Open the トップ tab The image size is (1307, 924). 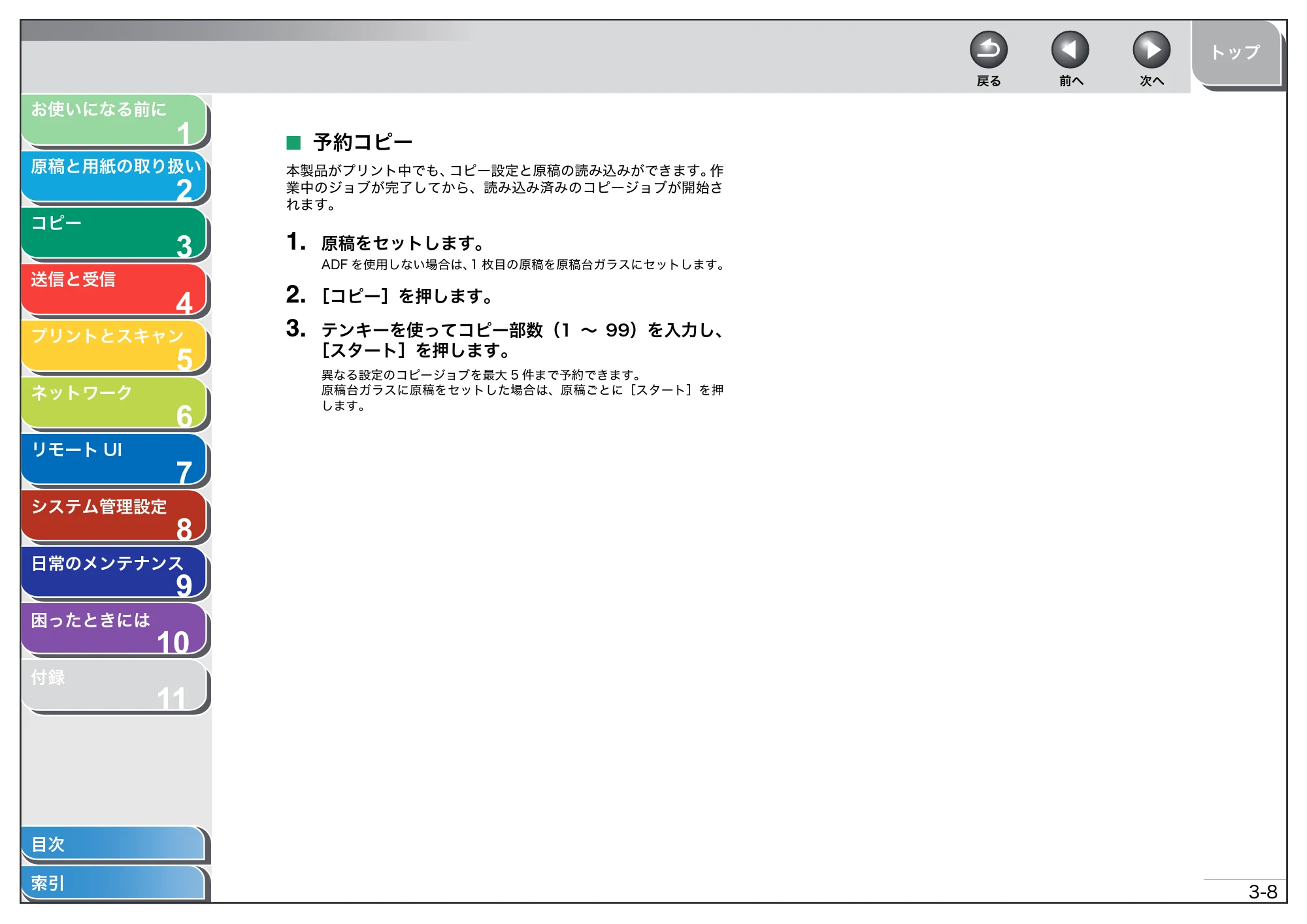(1236, 53)
